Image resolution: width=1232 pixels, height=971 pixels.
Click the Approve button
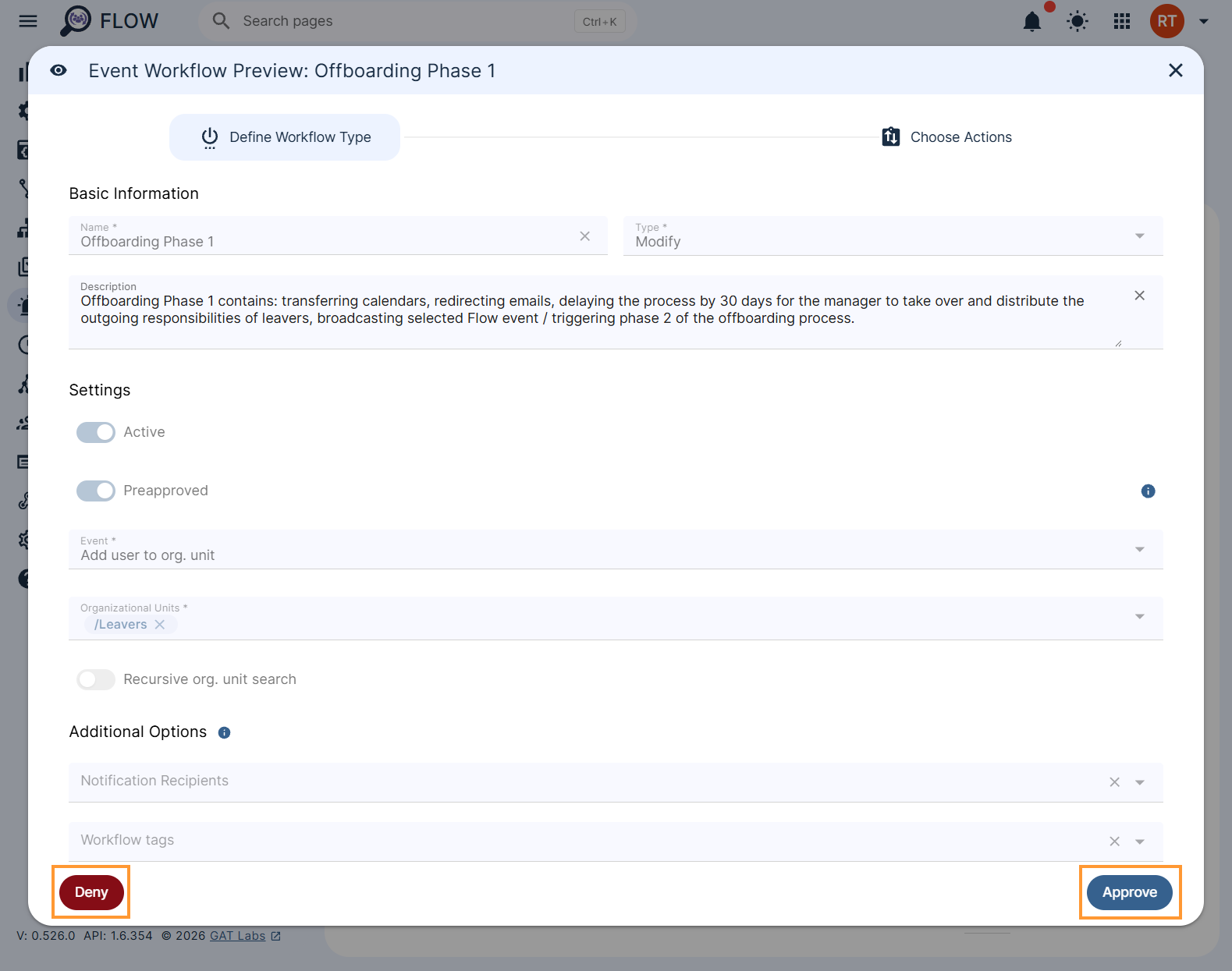click(1129, 892)
